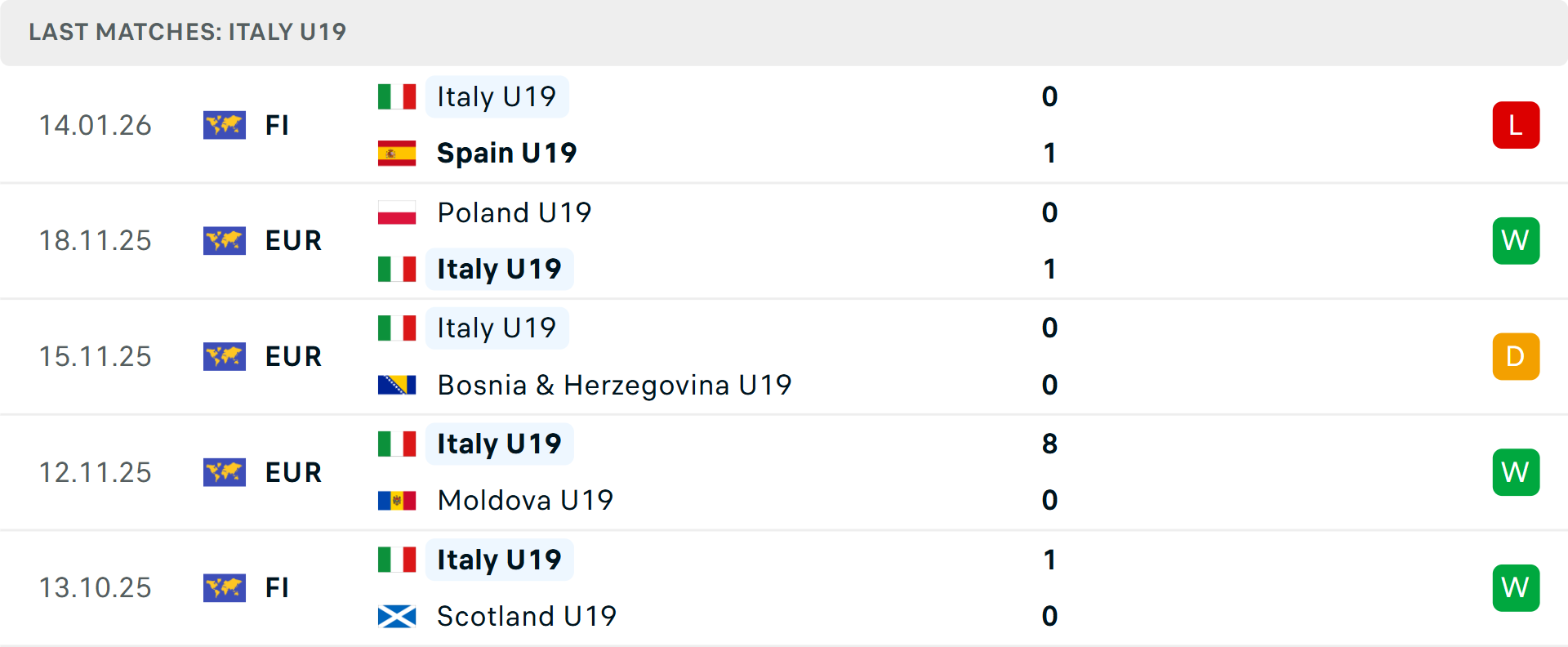Click the Spain flag icon
The height and width of the screenshot is (647, 1568).
click(397, 153)
